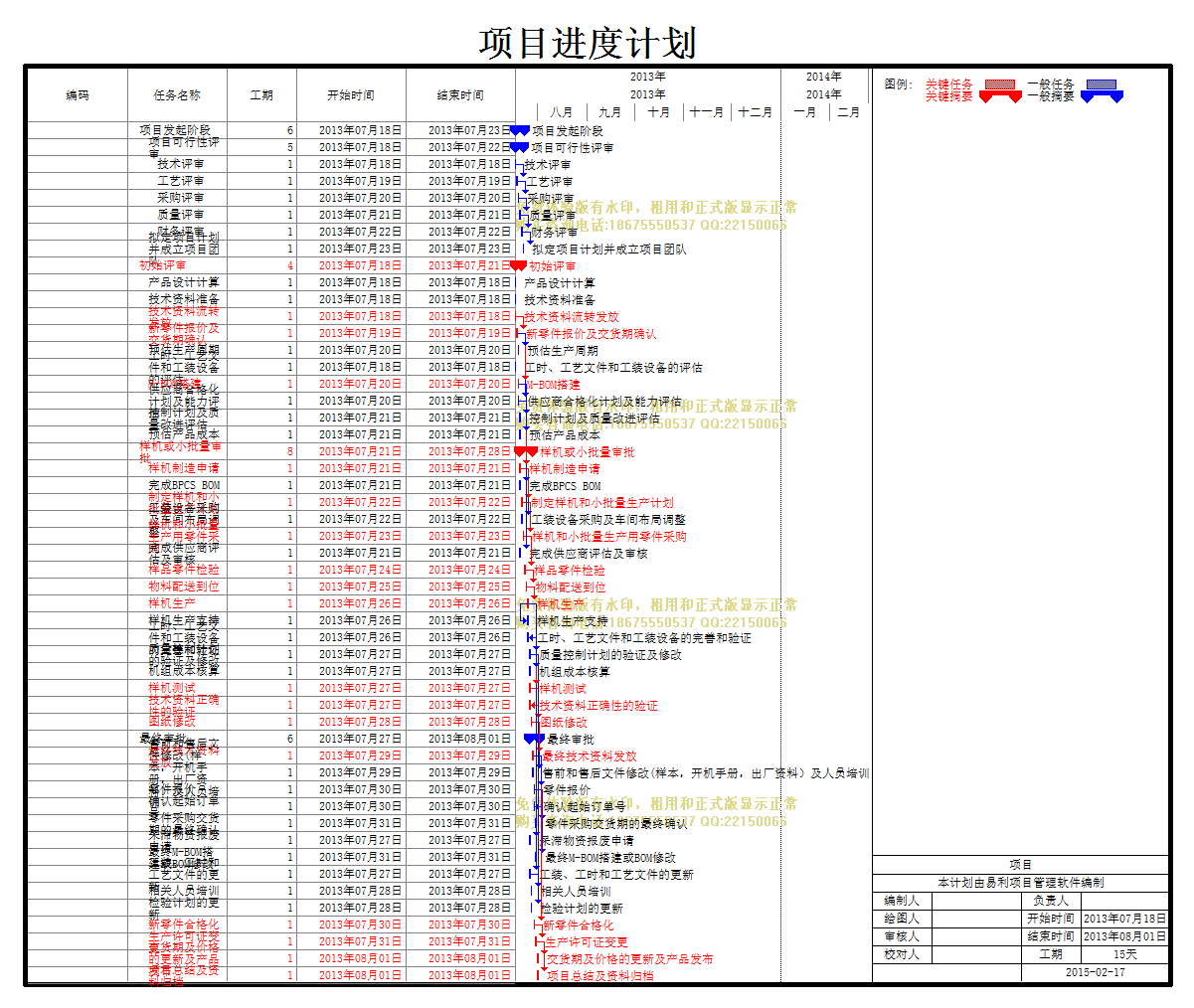Image resolution: width=1194 pixels, height=1008 pixels.
Task: Click Gantt label 图纸修改
Action: (564, 723)
